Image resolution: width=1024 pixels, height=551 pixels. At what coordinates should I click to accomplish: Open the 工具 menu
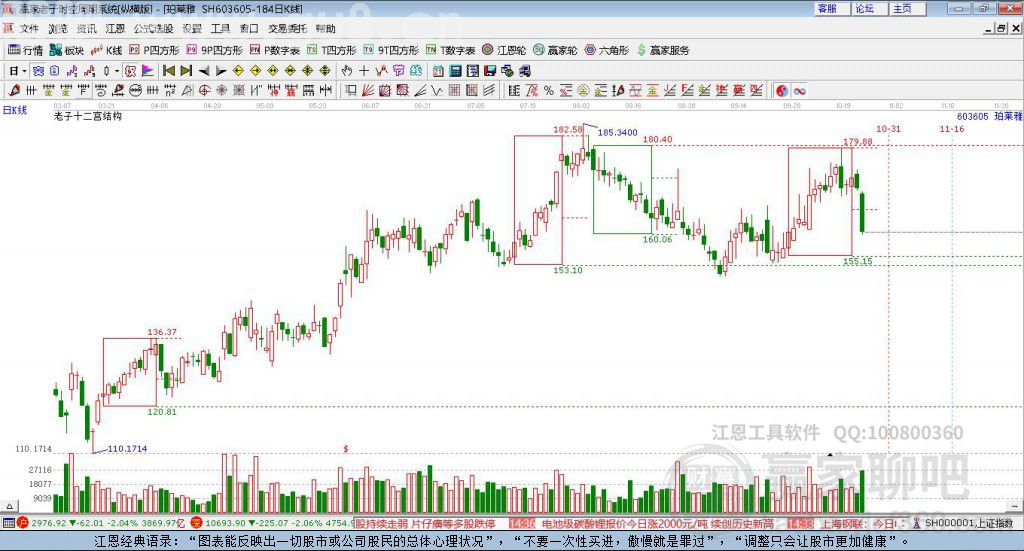(x=220, y=29)
